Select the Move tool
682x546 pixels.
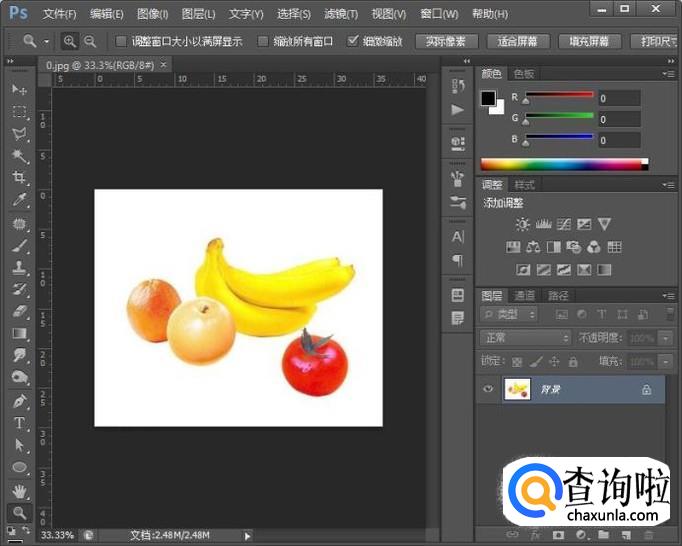(19, 90)
